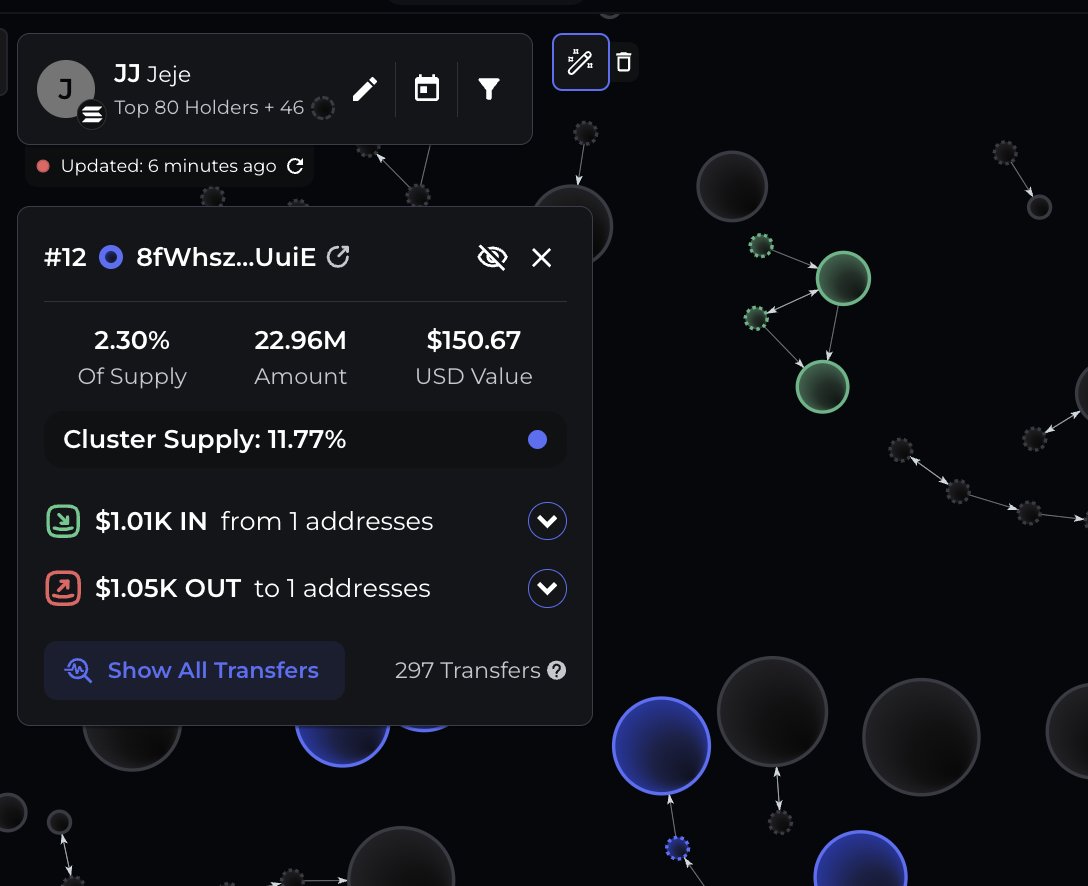Screen dimensions: 1088x886
Task: Click the pencil edit icon
Action: tap(364, 89)
